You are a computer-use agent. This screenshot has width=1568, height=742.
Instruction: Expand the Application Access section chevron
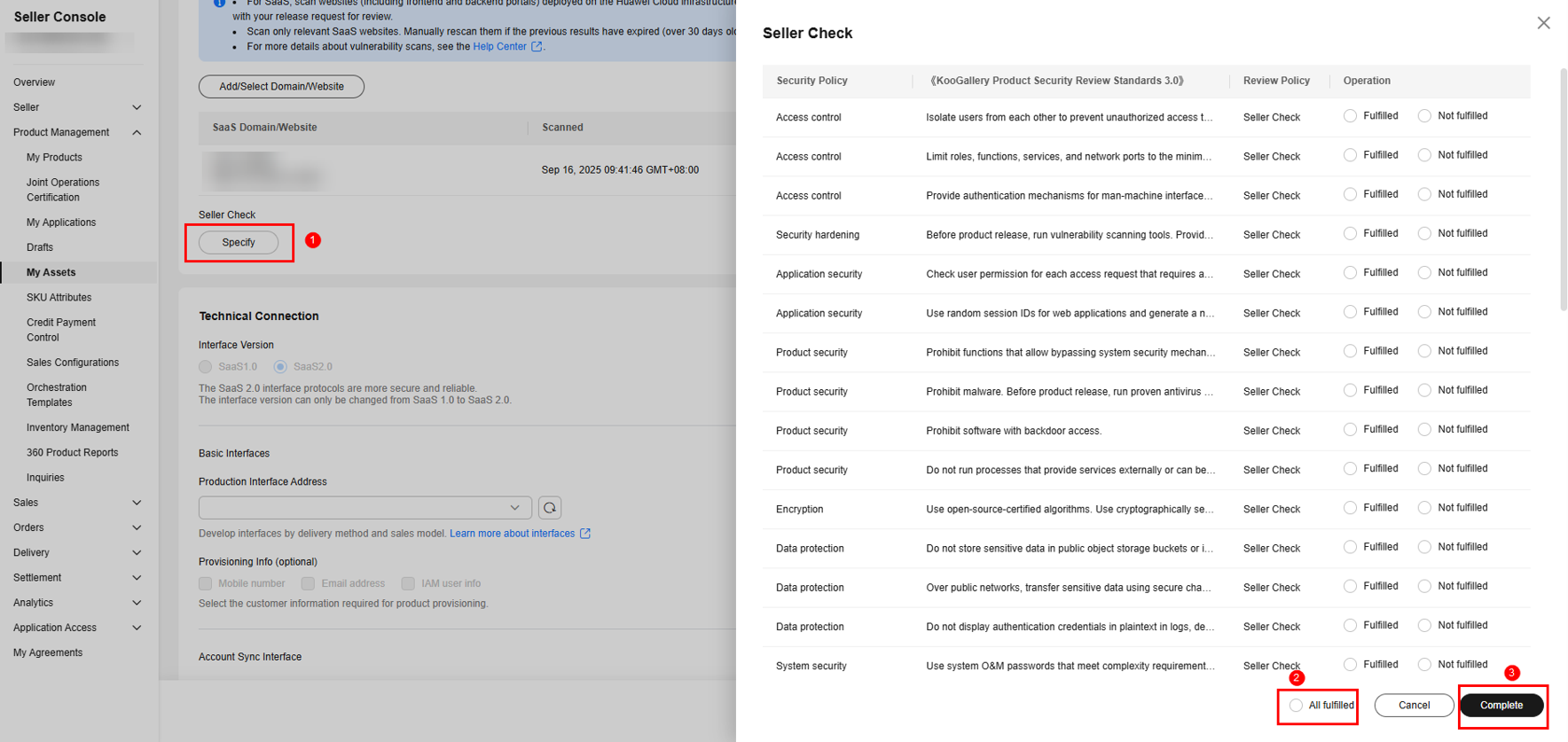[x=137, y=628]
